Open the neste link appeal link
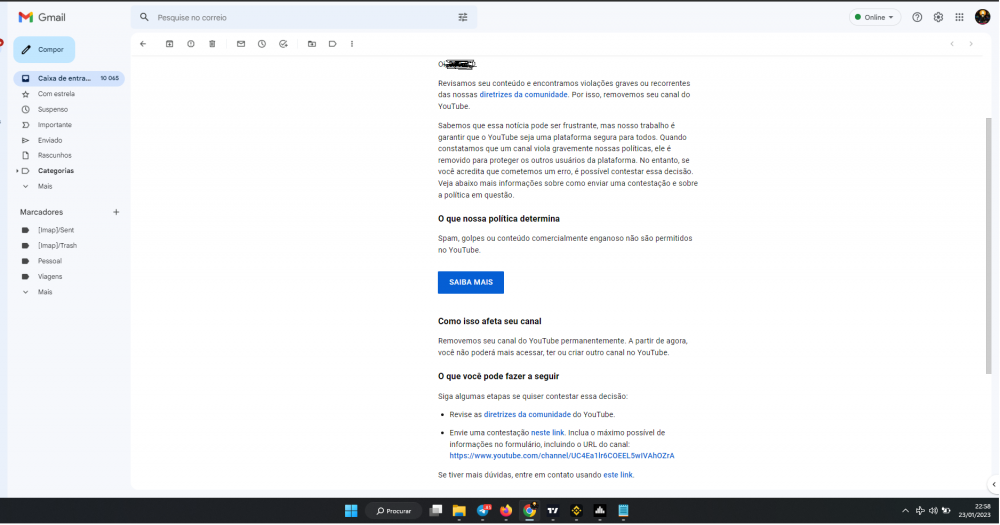Viewport: 1000px width, 525px height. pyautogui.click(x=547, y=433)
